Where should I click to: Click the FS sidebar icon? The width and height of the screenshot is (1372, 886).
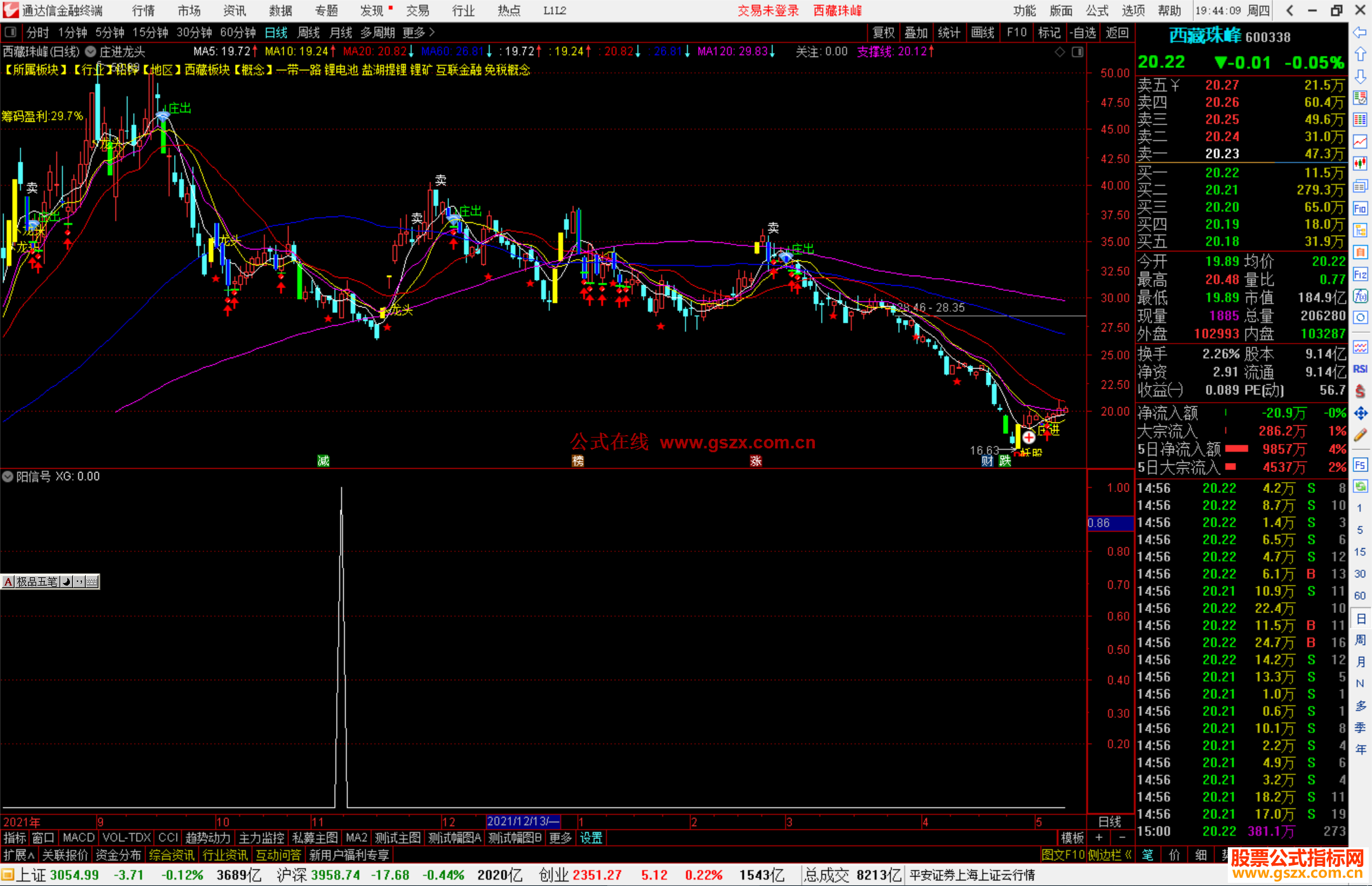[1360, 465]
